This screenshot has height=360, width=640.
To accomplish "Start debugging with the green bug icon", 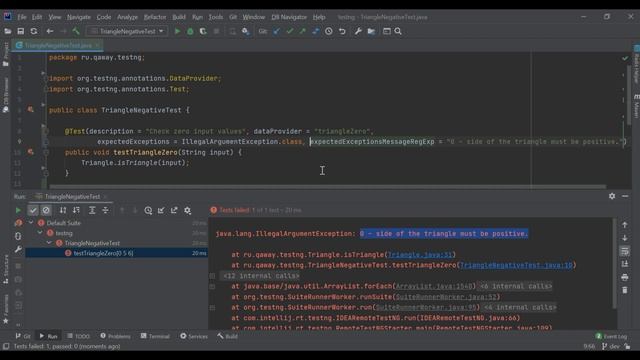I will (190, 31).
